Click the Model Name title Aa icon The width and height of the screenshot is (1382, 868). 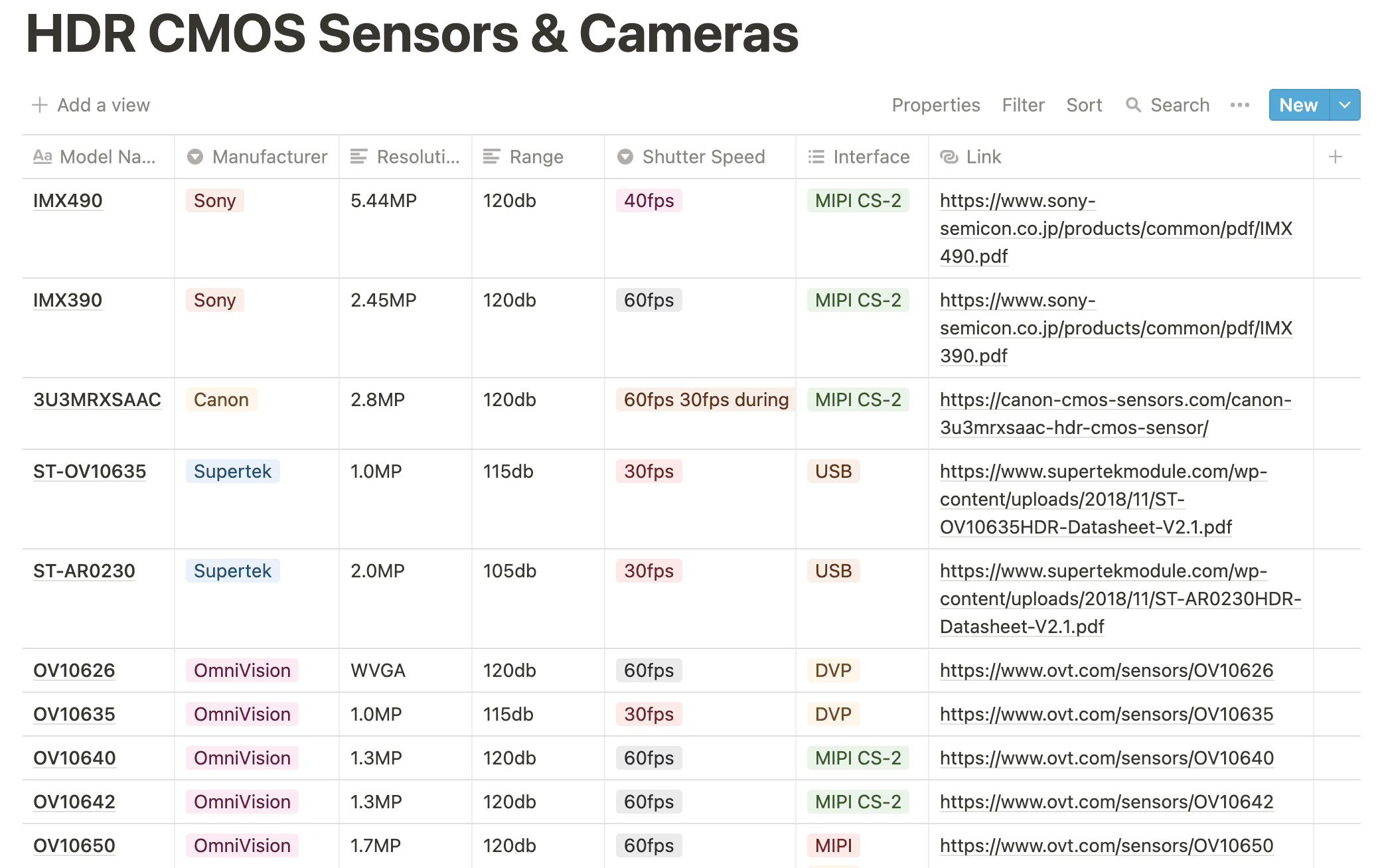point(42,157)
